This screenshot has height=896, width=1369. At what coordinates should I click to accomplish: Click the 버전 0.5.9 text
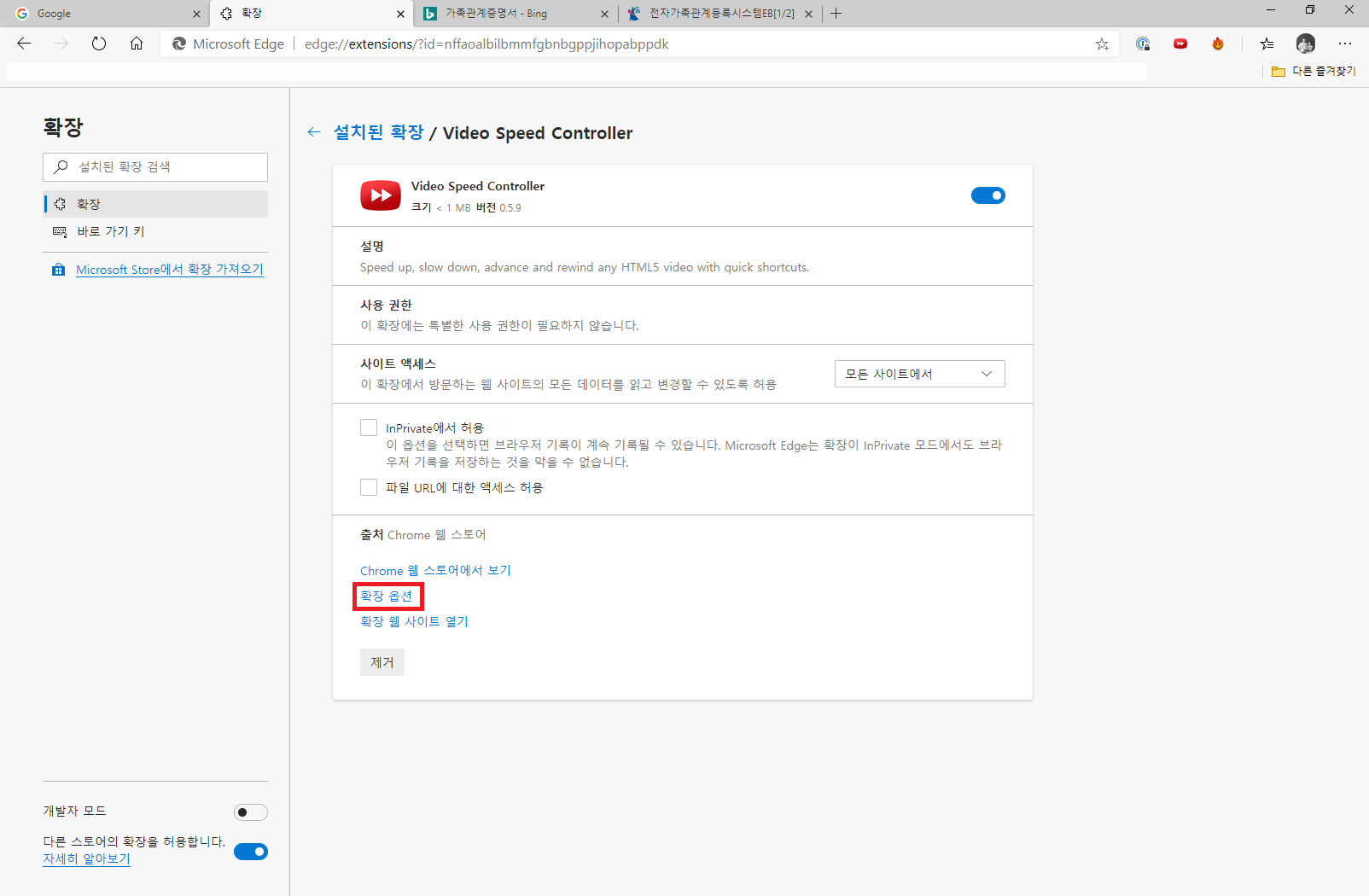[498, 207]
